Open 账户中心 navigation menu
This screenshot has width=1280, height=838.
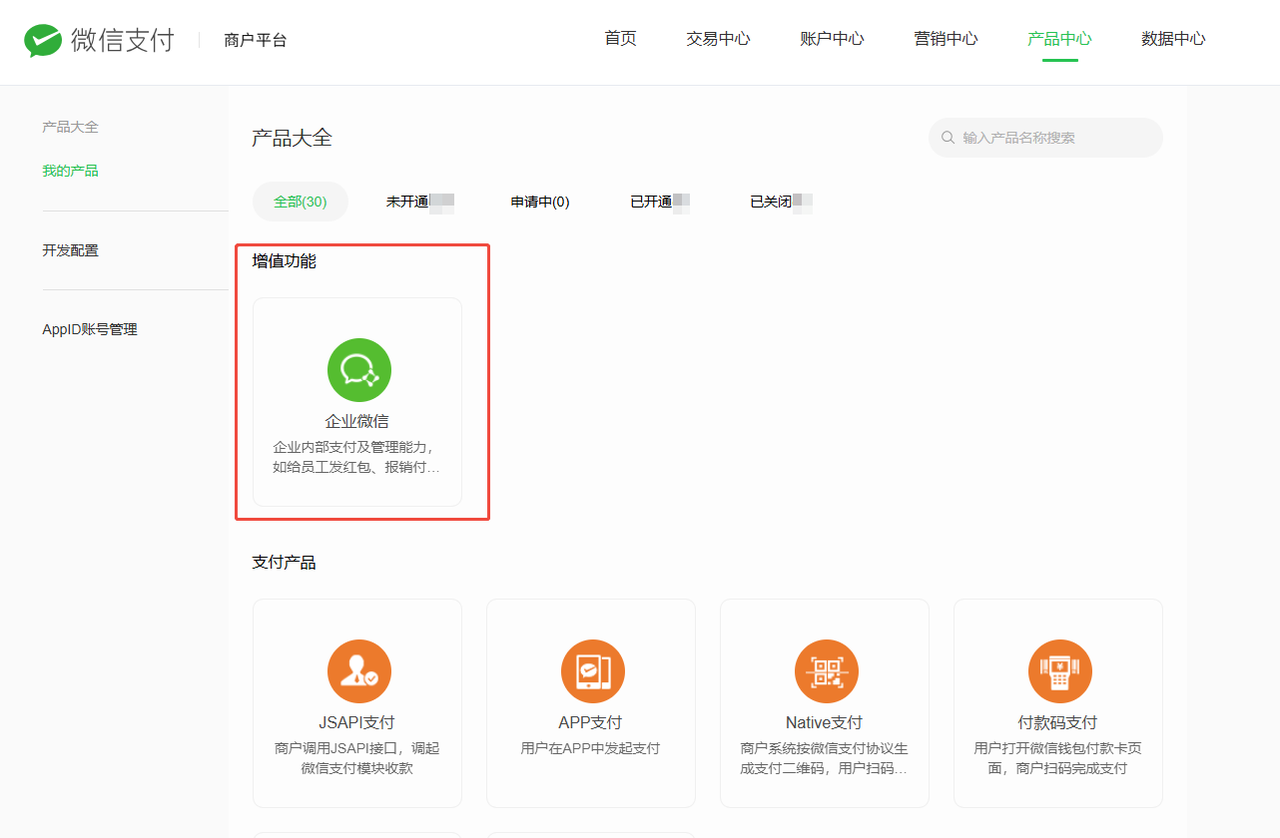[x=832, y=39]
